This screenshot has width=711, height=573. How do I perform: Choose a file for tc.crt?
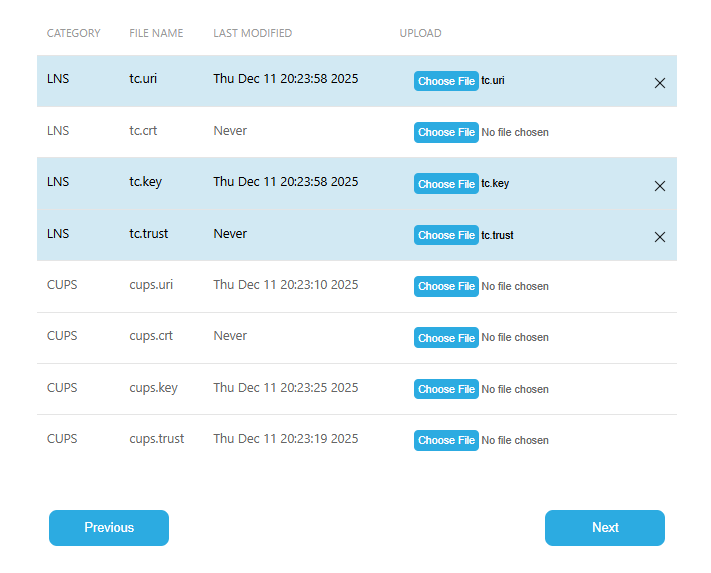coord(446,132)
